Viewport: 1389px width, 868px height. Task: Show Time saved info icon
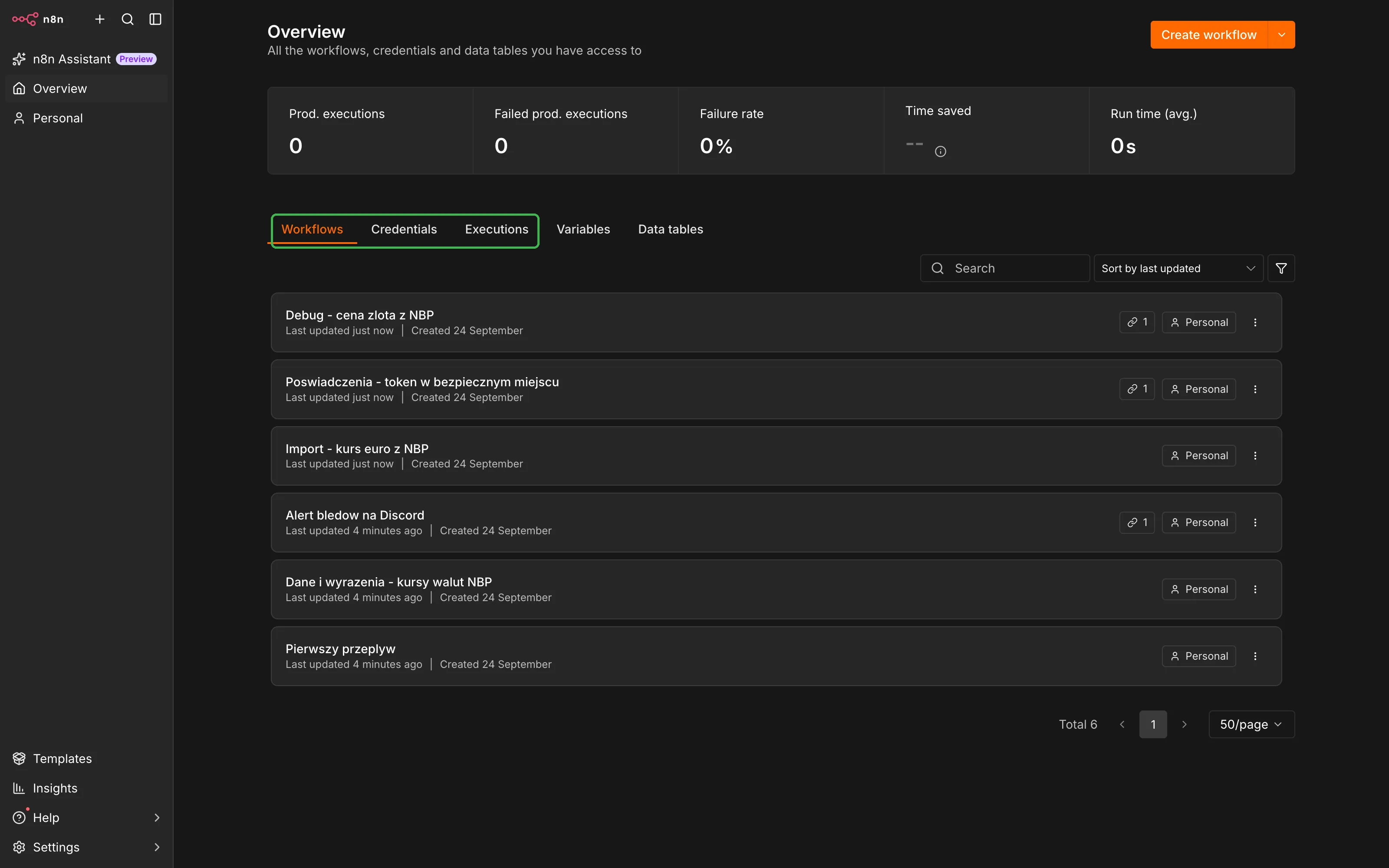(940, 151)
